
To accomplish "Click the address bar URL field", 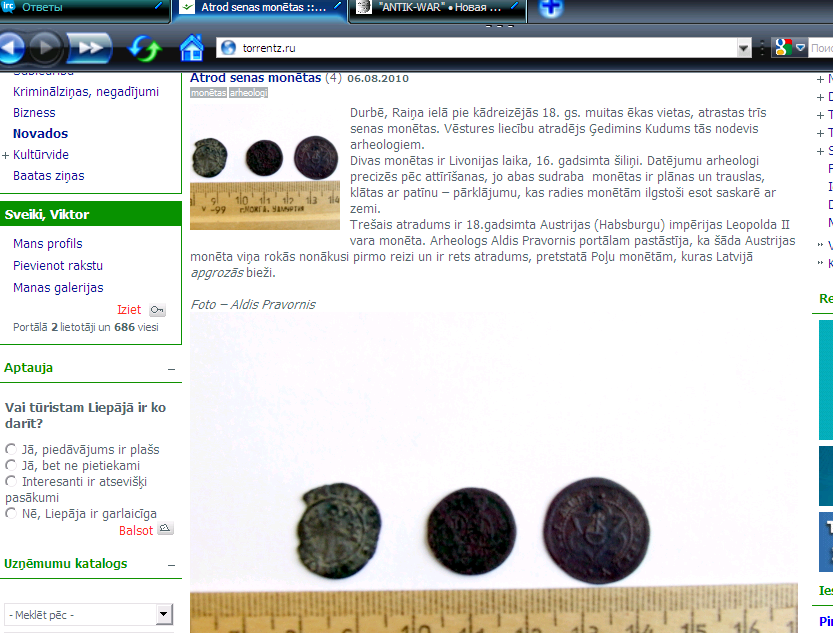I will 476,48.
